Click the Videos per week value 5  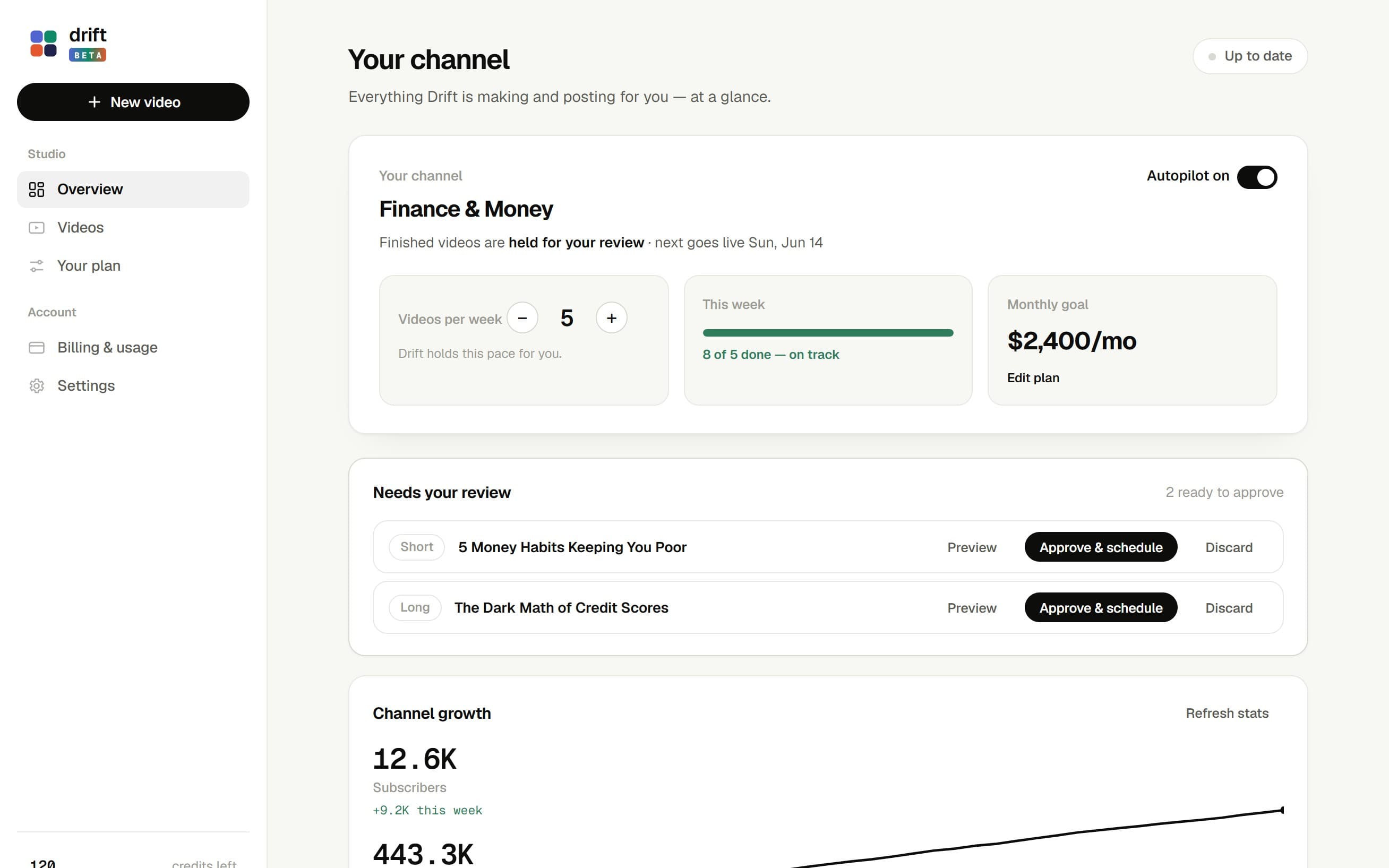point(567,318)
